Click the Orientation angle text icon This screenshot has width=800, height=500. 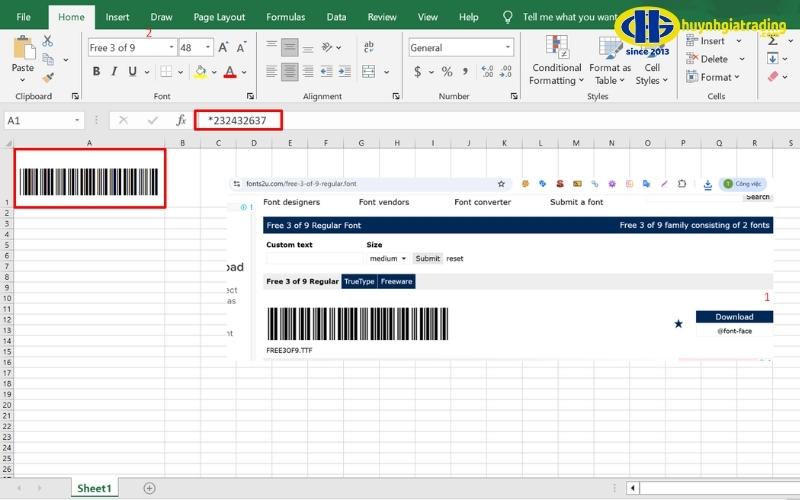327,47
